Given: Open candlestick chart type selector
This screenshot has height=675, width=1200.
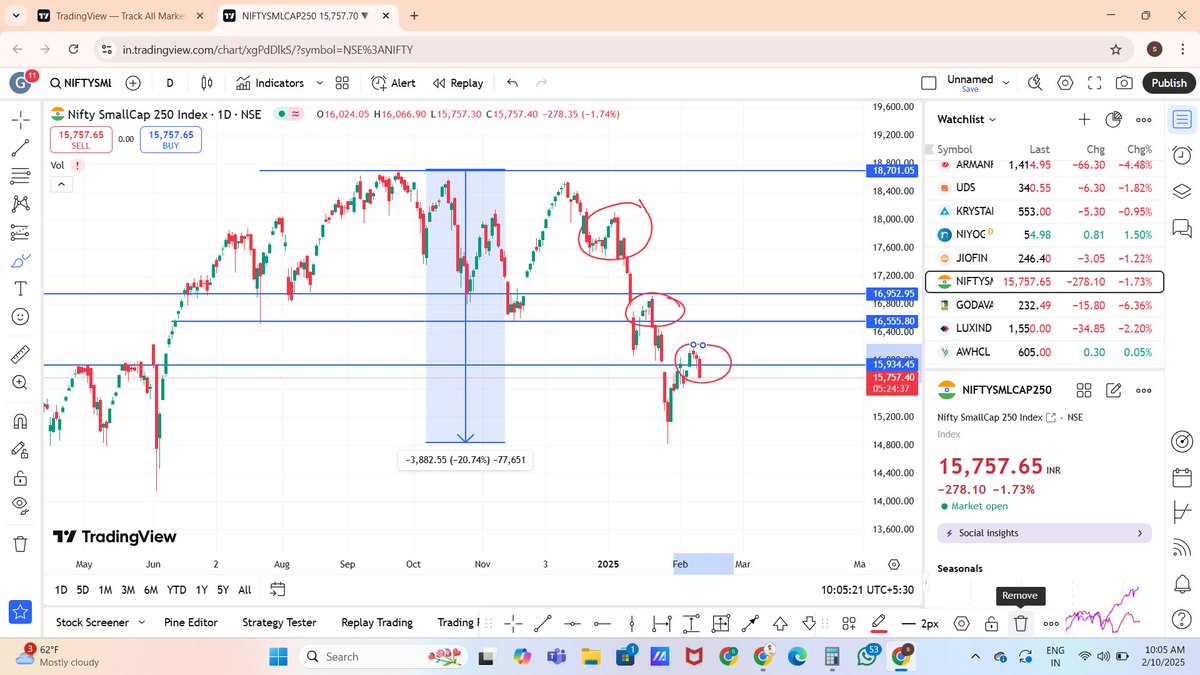Looking at the screenshot, I should (207, 83).
